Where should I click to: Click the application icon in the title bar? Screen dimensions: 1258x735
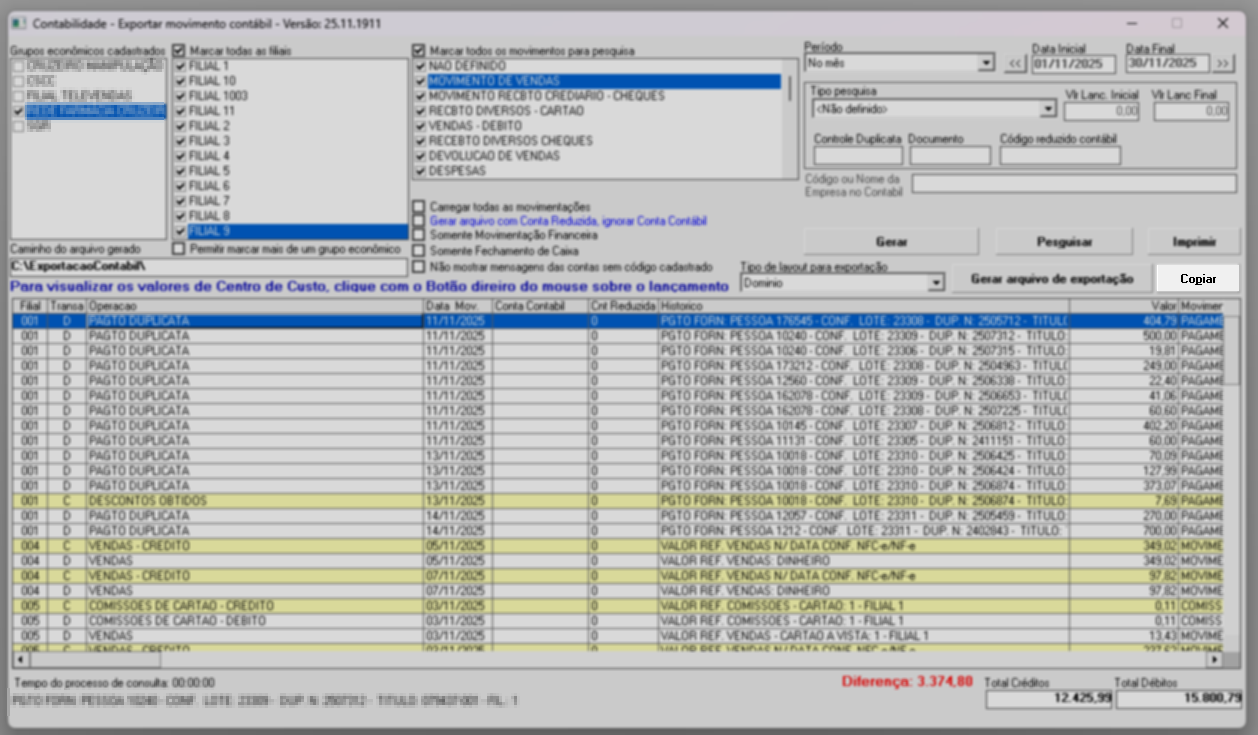click(x=19, y=23)
